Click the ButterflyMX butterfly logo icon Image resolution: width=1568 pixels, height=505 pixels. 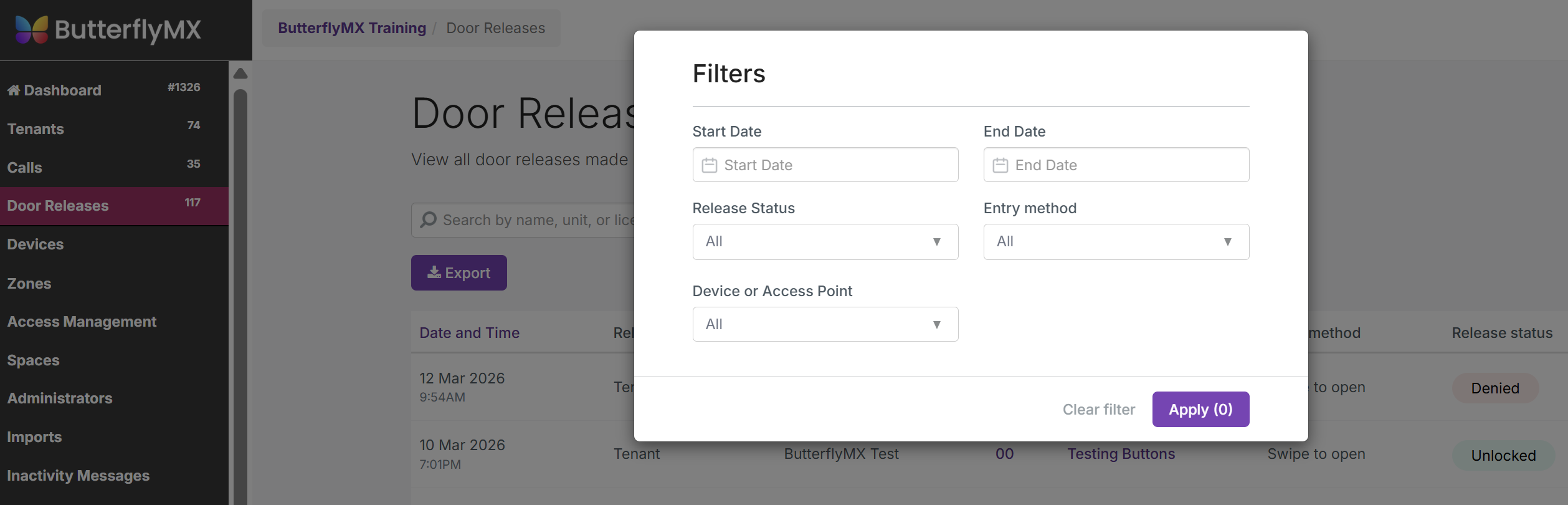click(31, 29)
